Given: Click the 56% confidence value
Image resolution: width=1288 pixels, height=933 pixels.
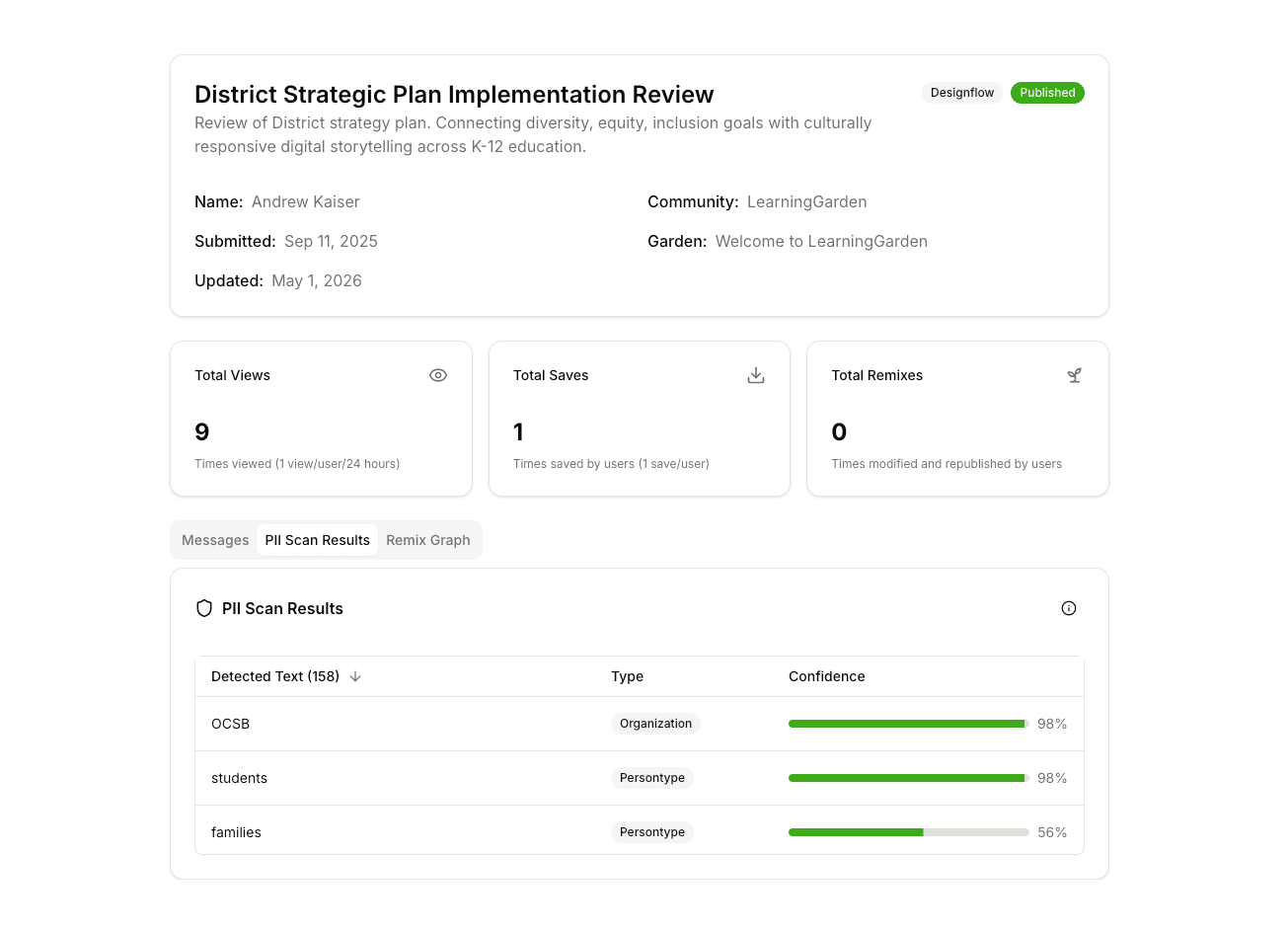Looking at the screenshot, I should coord(1052,832).
